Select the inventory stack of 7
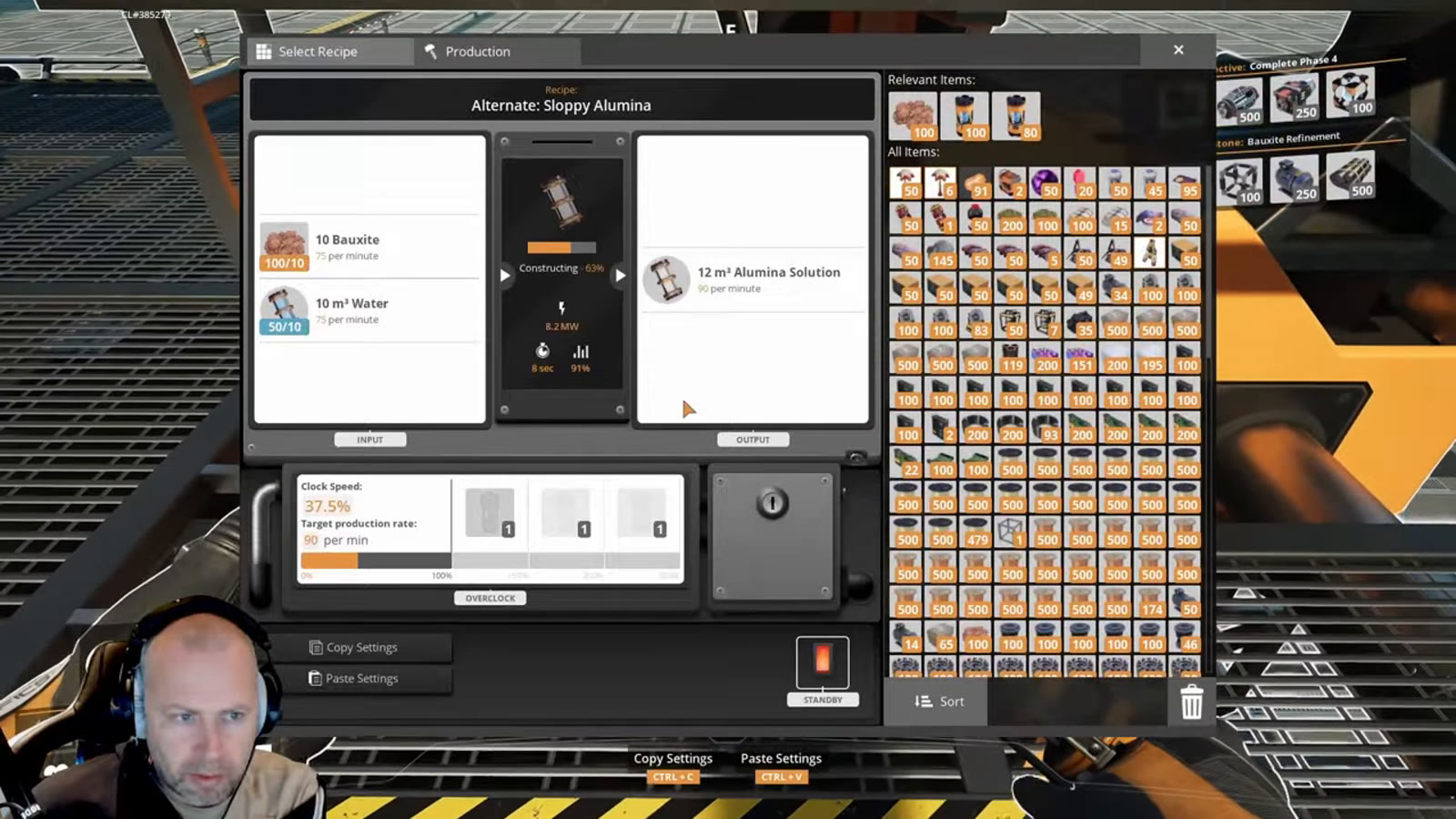Image resolution: width=1456 pixels, height=819 pixels. pyautogui.click(x=1046, y=322)
